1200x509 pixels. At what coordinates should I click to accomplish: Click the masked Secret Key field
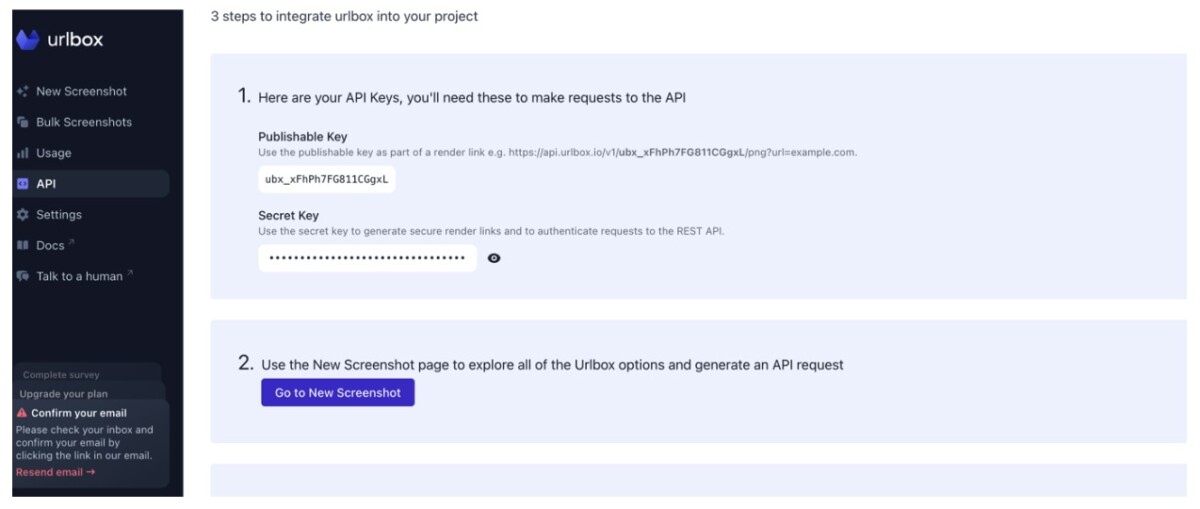(x=367, y=258)
